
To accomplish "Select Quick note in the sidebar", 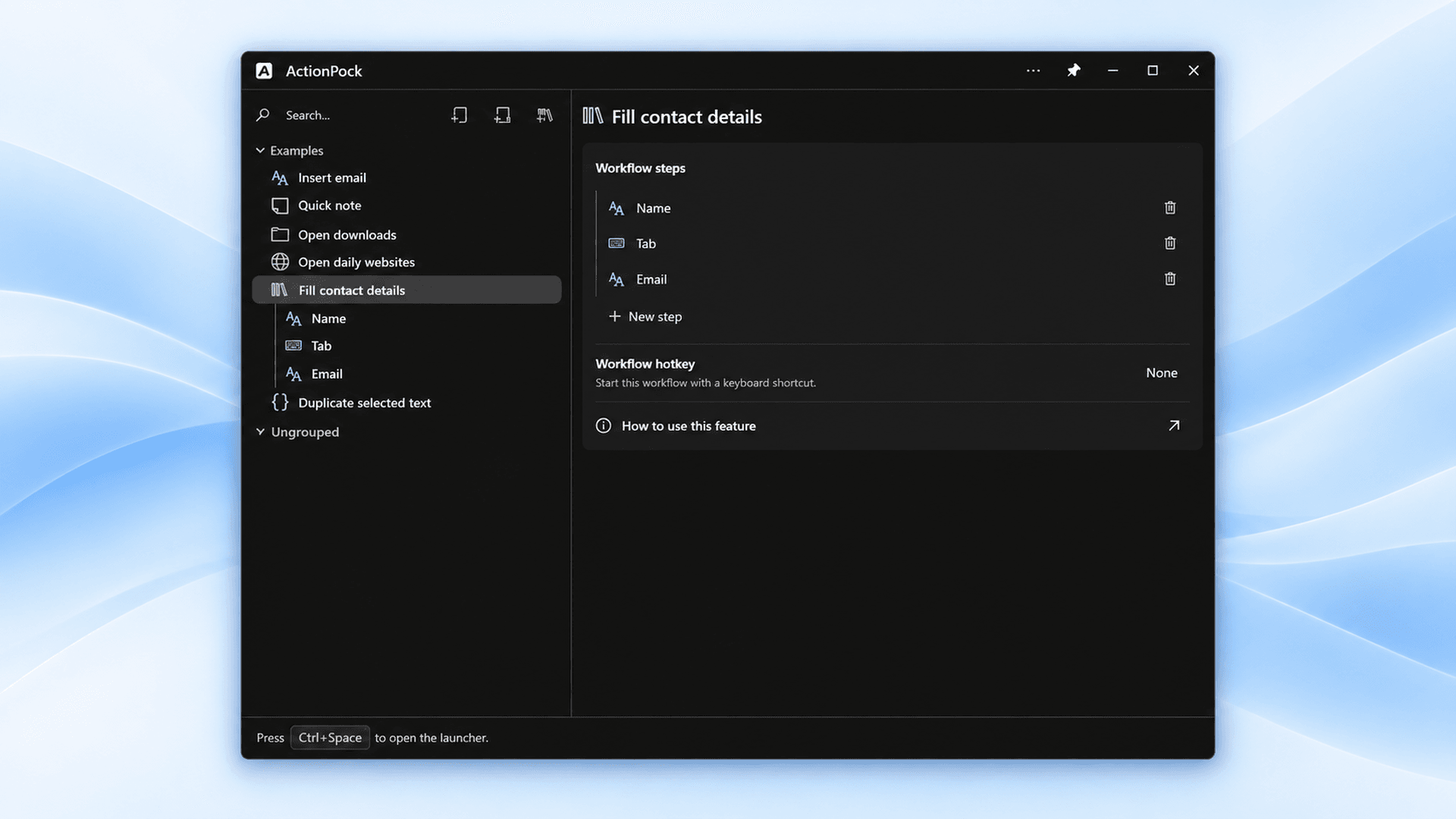I will point(406,206).
